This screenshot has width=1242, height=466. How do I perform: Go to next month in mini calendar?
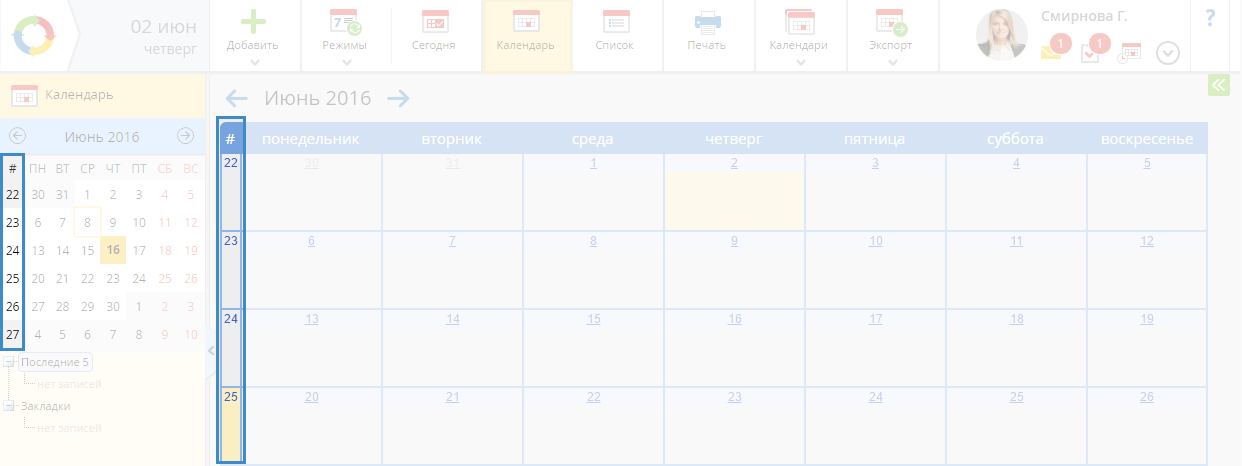click(185, 136)
